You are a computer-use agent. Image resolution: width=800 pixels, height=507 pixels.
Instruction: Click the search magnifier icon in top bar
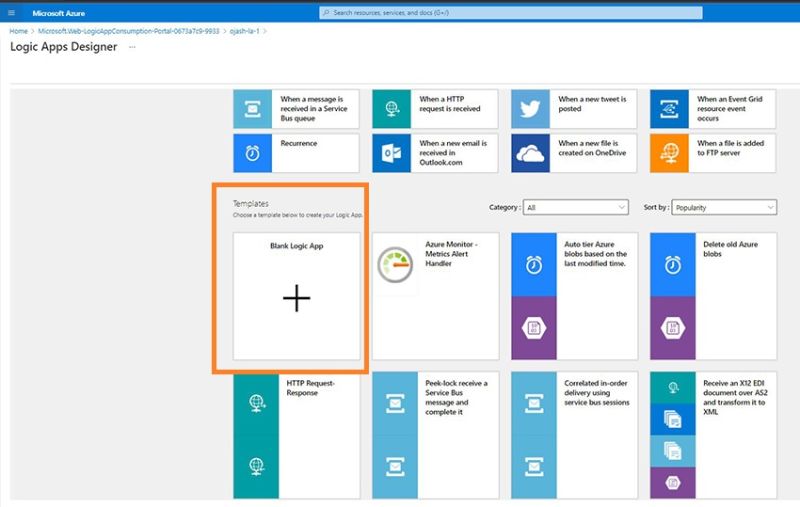[327, 13]
